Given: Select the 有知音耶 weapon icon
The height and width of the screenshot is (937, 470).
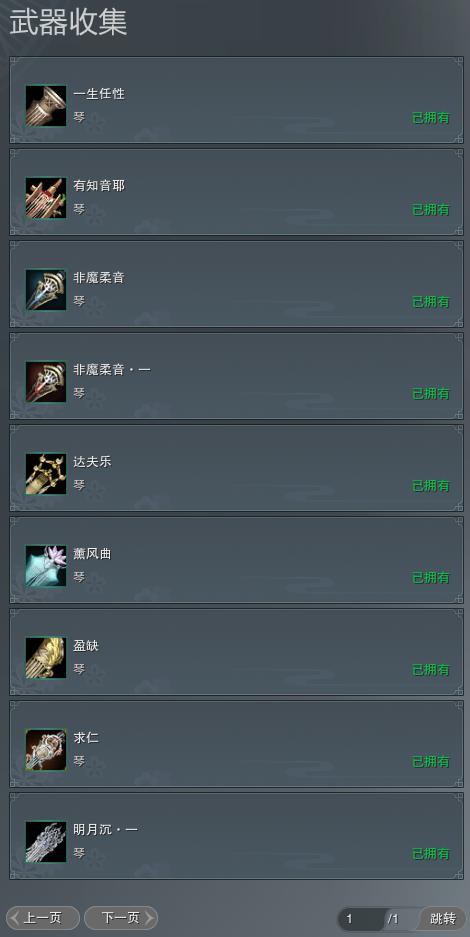Looking at the screenshot, I should pyautogui.click(x=46, y=198).
